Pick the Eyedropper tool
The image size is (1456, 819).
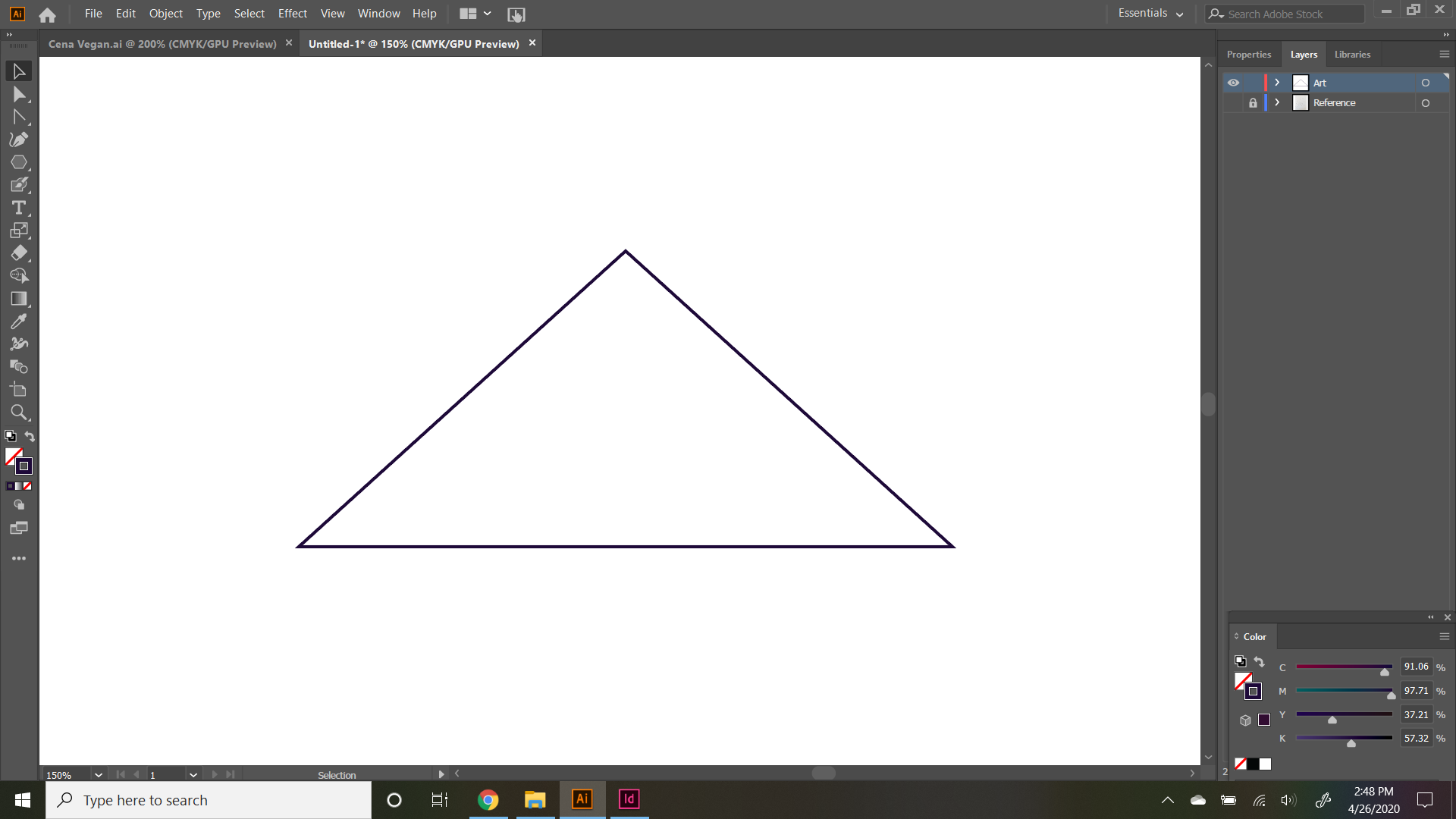click(x=19, y=321)
